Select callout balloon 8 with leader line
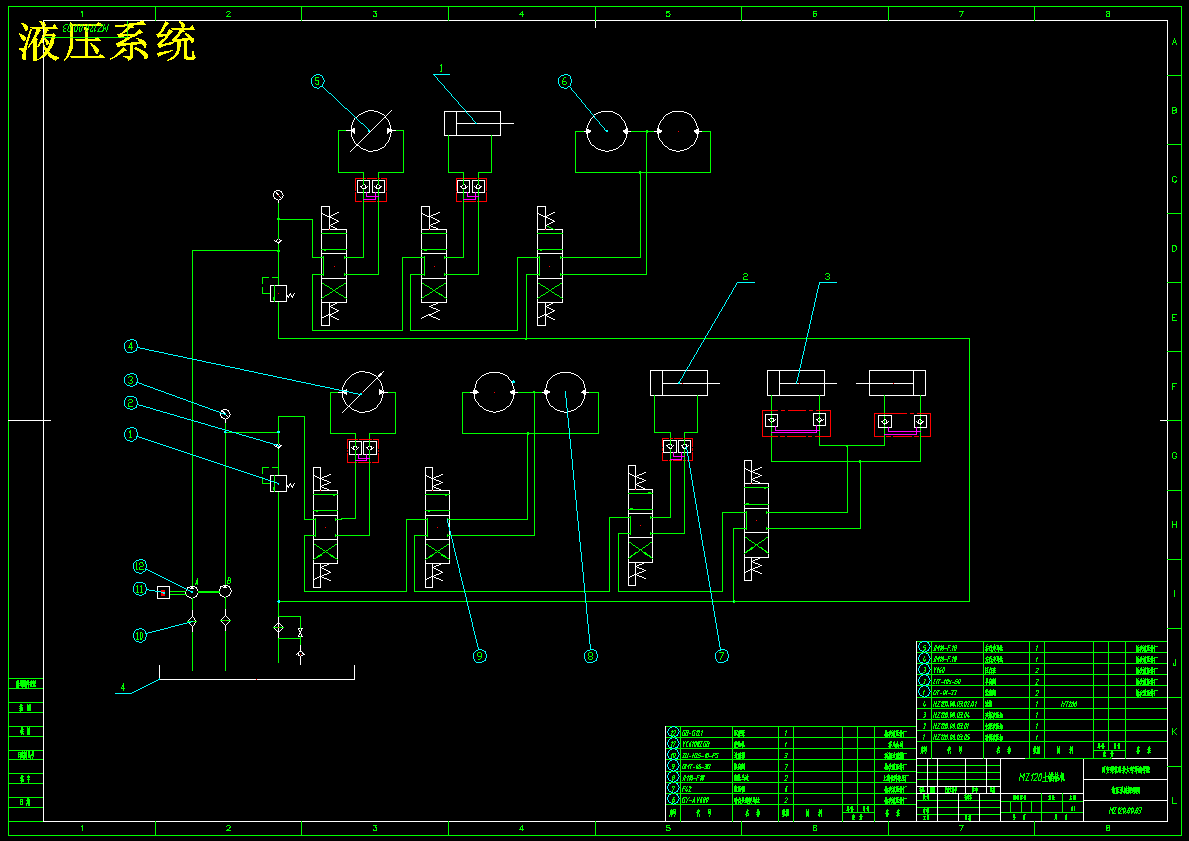Image resolution: width=1189 pixels, height=841 pixels. 591,656
